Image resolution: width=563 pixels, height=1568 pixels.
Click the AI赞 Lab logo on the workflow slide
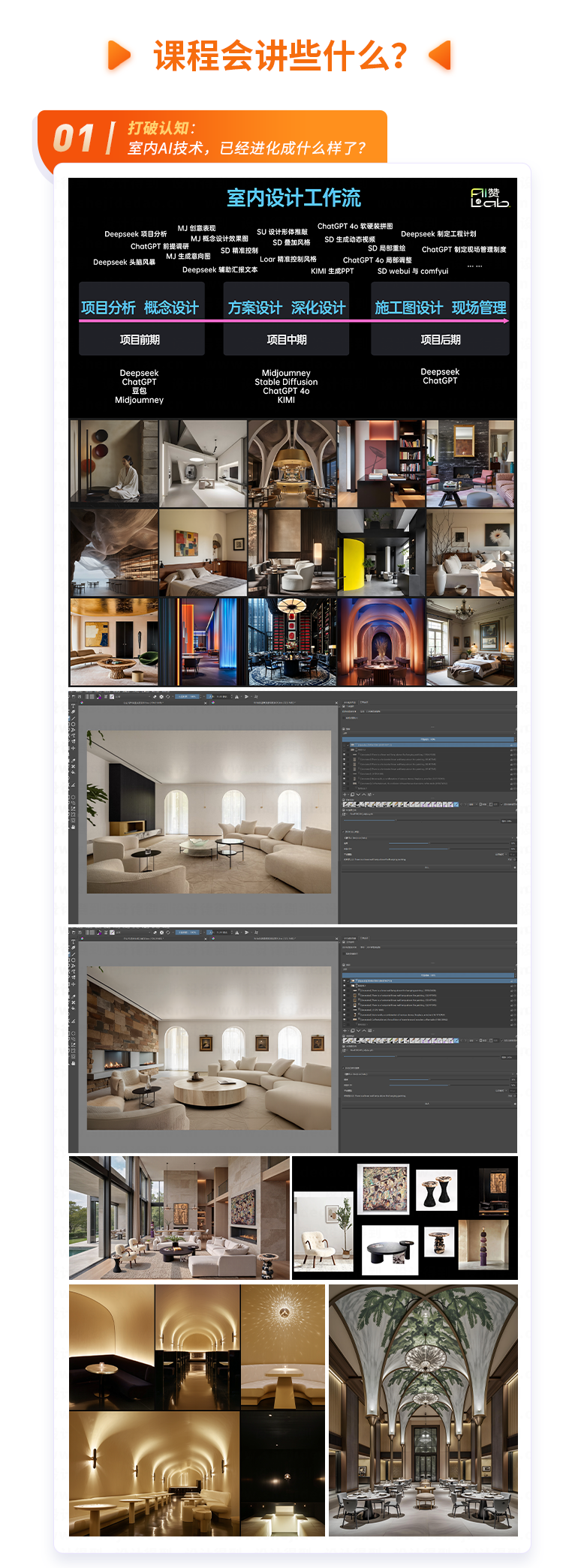[489, 198]
